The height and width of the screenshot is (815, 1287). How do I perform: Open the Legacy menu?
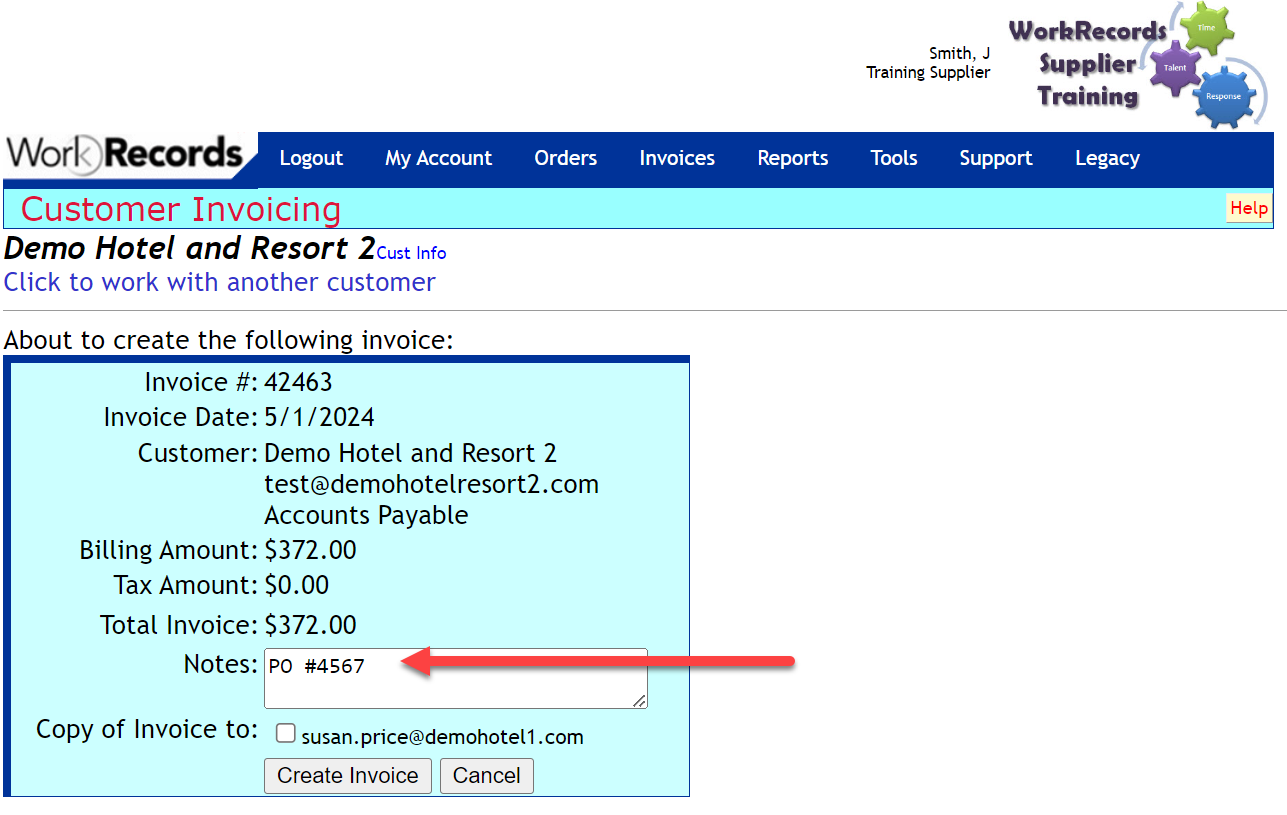[1107, 158]
